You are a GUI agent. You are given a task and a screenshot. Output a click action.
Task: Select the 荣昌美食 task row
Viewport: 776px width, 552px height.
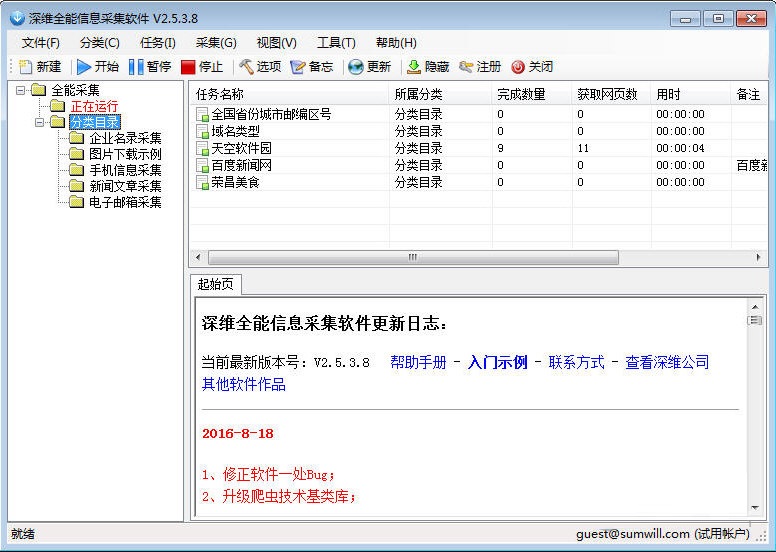coord(478,182)
